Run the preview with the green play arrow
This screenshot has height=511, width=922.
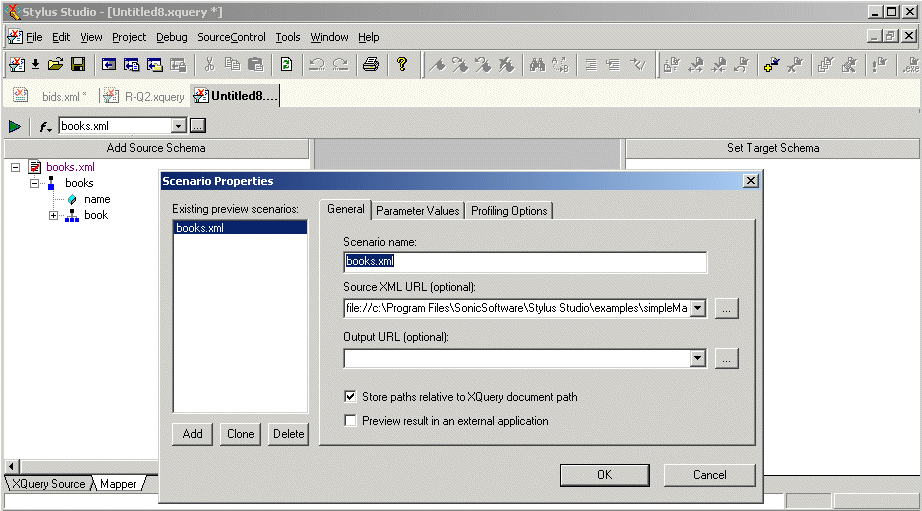(x=15, y=126)
